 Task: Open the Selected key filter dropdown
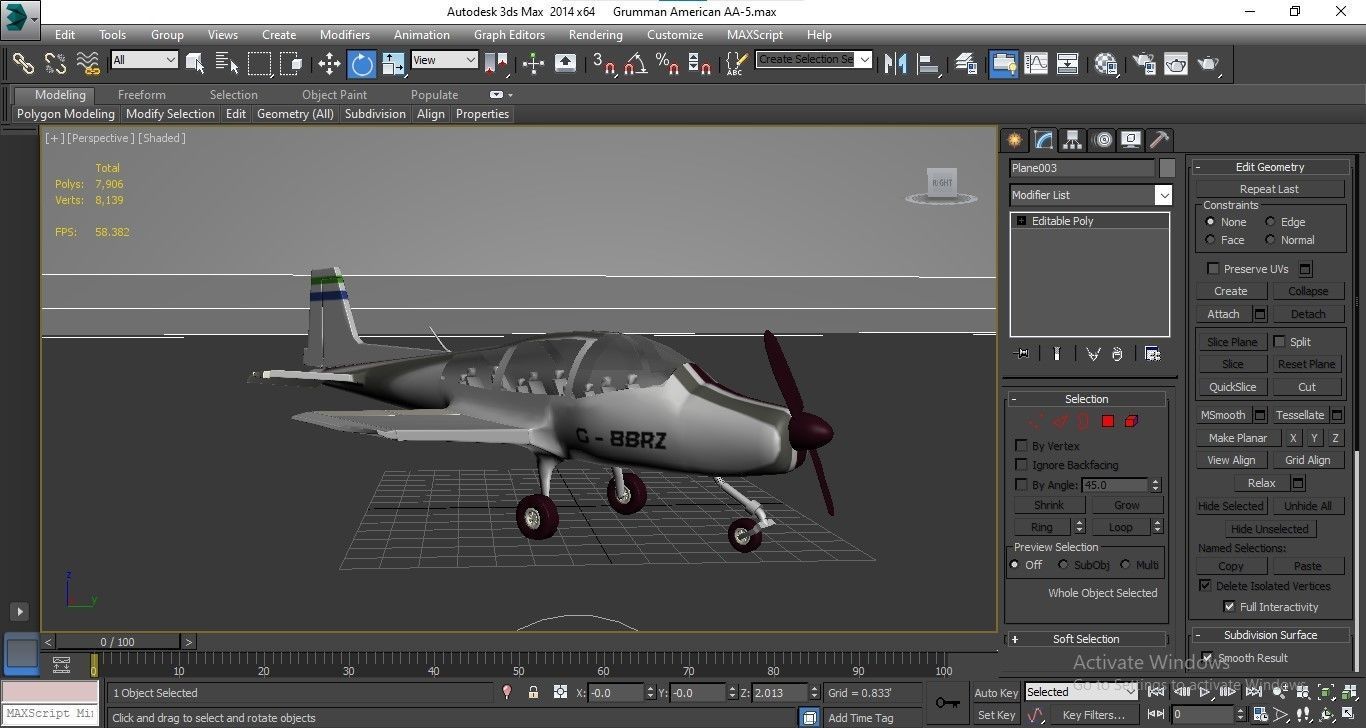pyautogui.click(x=1081, y=692)
